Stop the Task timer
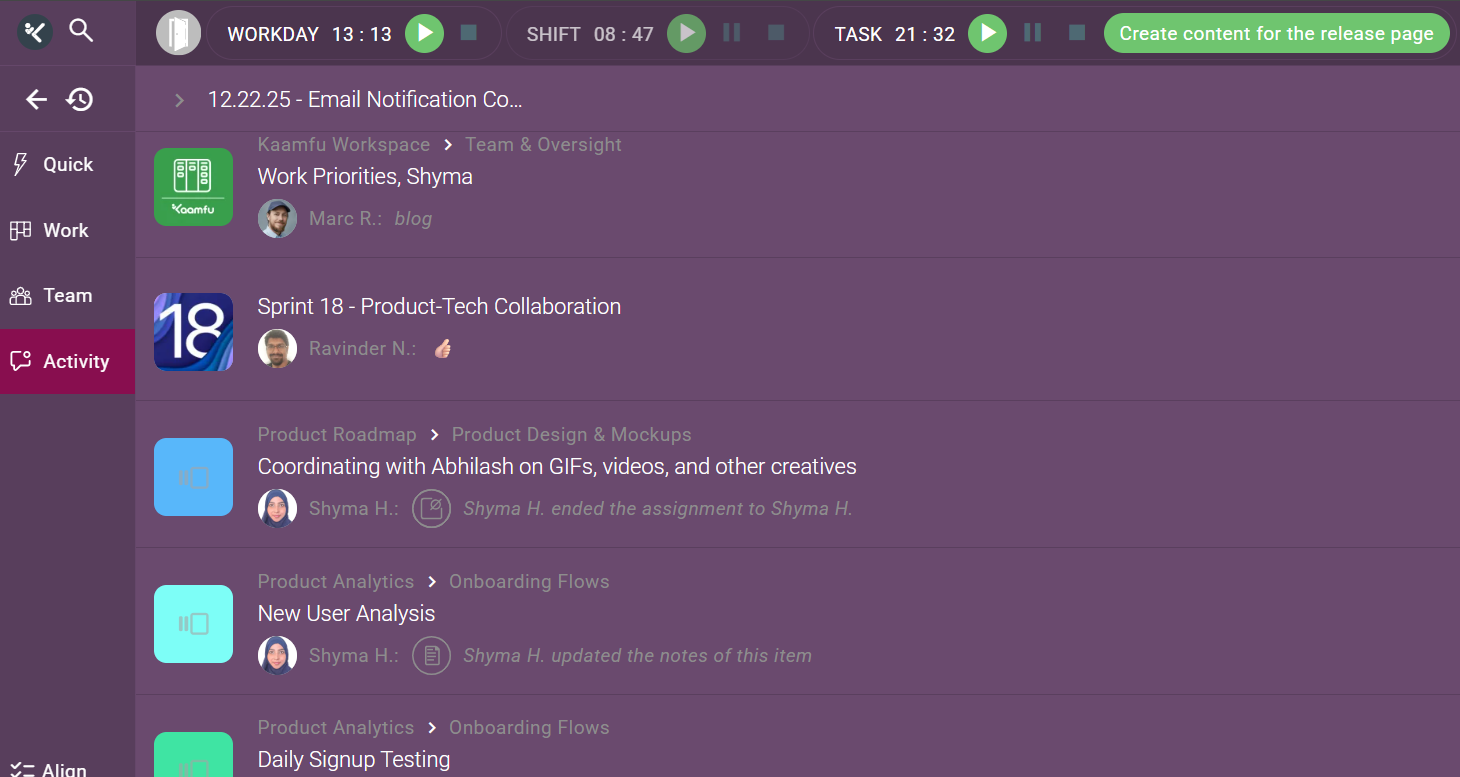The image size is (1460, 777). coord(1077,33)
